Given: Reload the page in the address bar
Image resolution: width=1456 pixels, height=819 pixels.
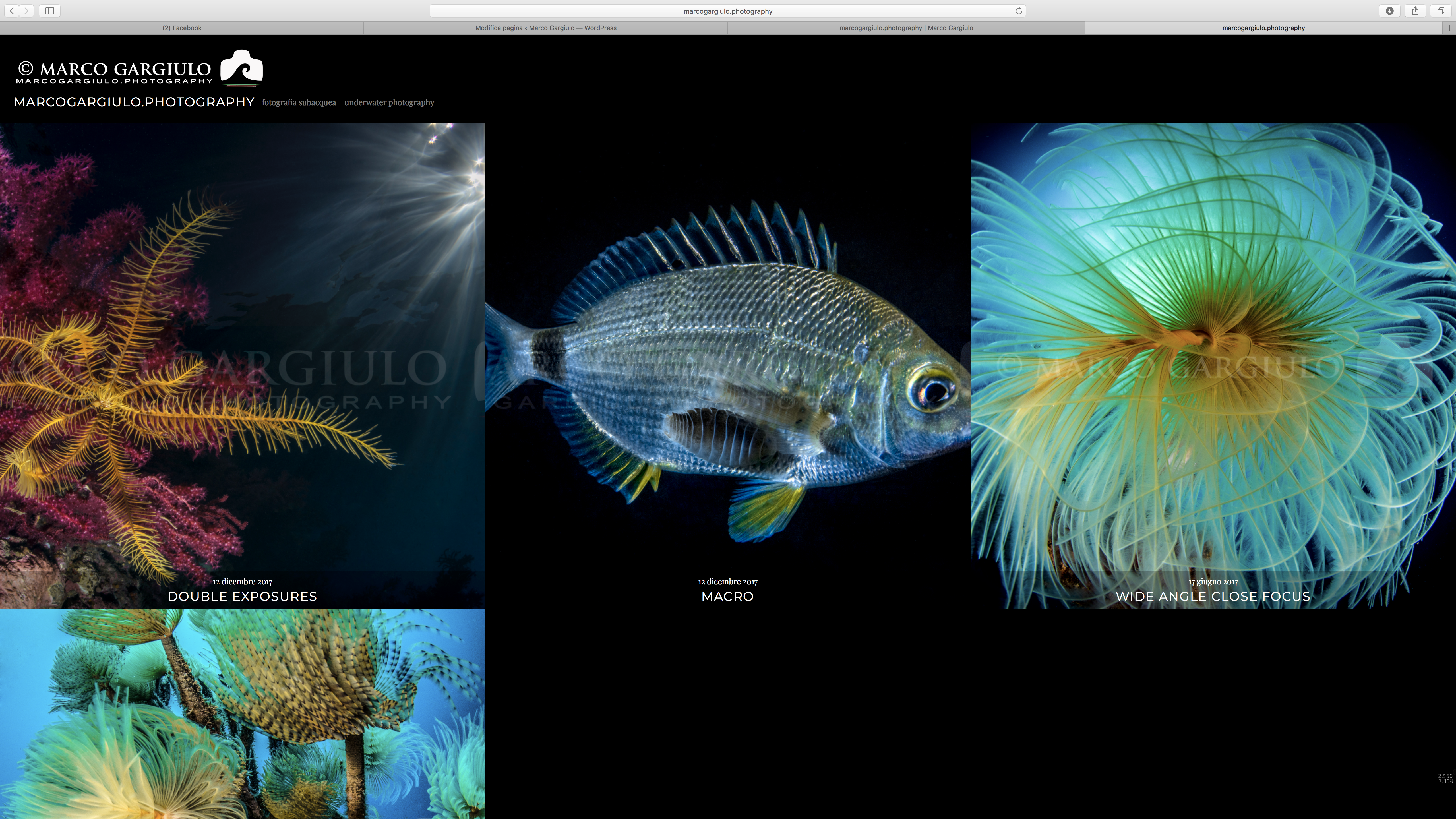Looking at the screenshot, I should tap(1019, 11).
